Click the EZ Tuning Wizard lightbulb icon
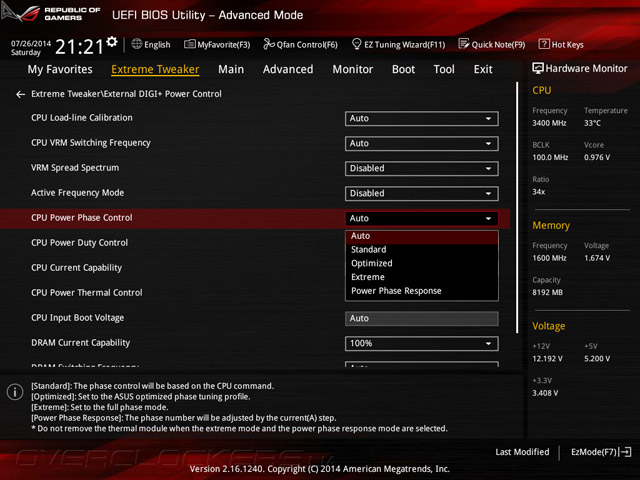 click(356, 44)
